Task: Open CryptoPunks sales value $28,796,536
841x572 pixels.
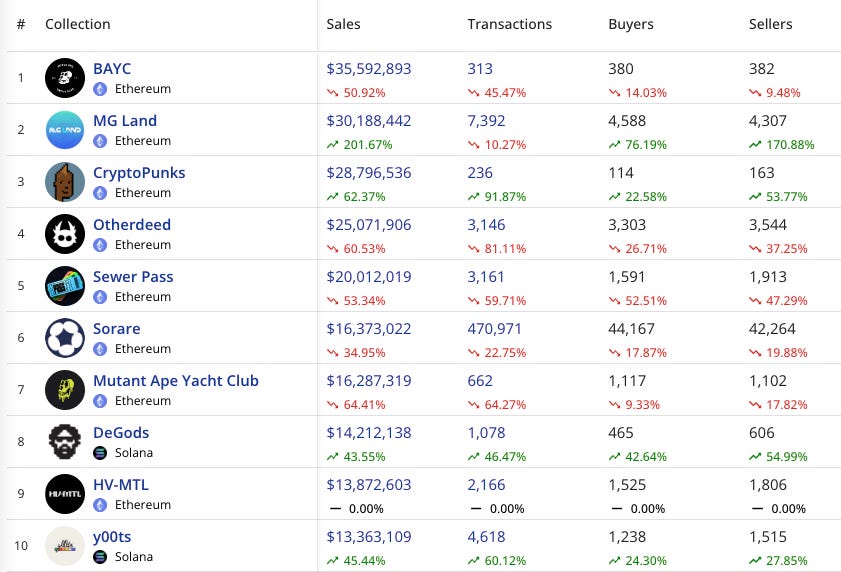Action: click(x=369, y=173)
